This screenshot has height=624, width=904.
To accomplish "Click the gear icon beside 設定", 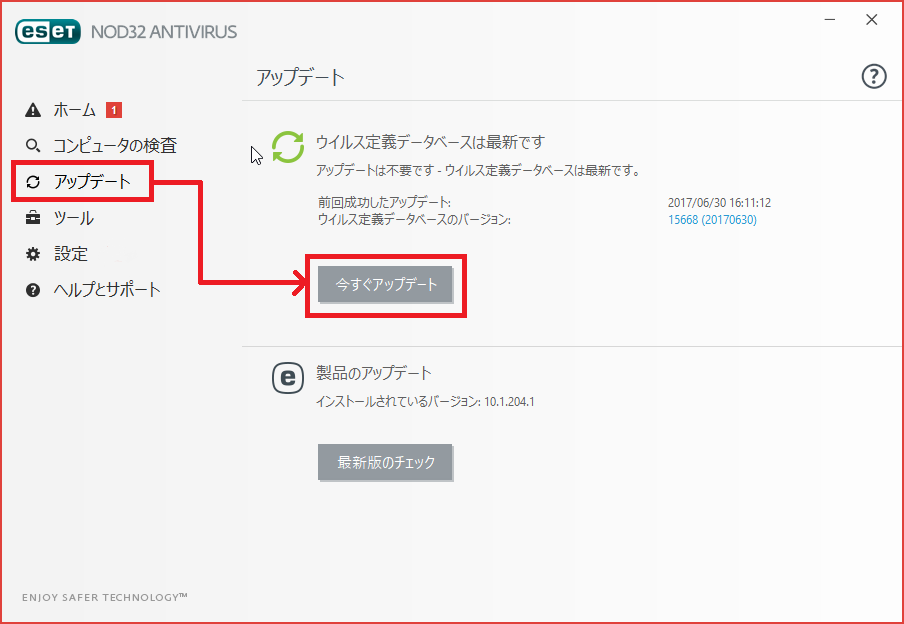I will tap(33, 254).
